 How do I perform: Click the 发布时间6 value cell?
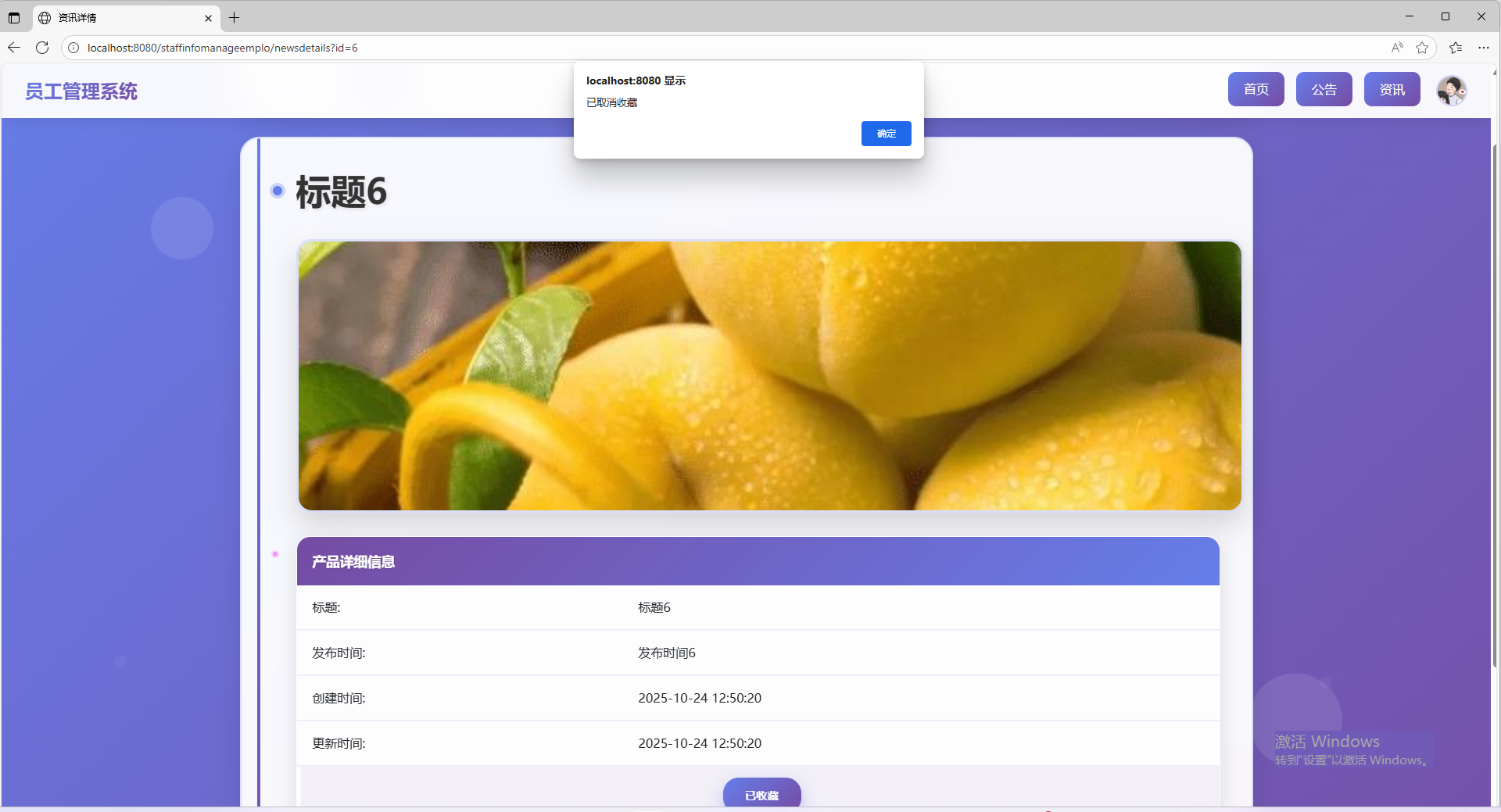click(666, 653)
